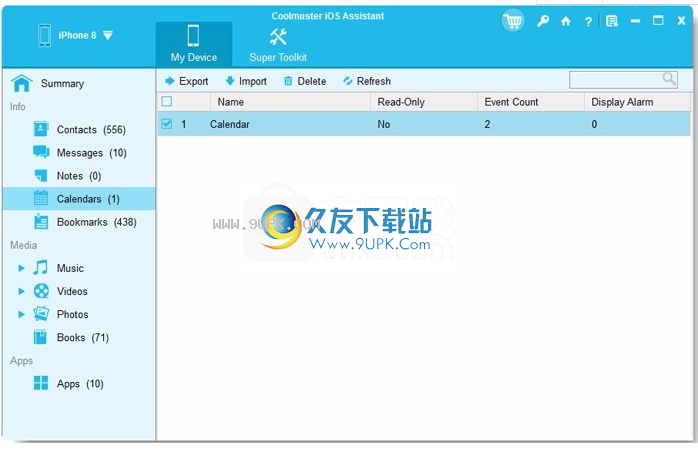
Task: Click the Import down-arrow icon
Action: (230, 81)
